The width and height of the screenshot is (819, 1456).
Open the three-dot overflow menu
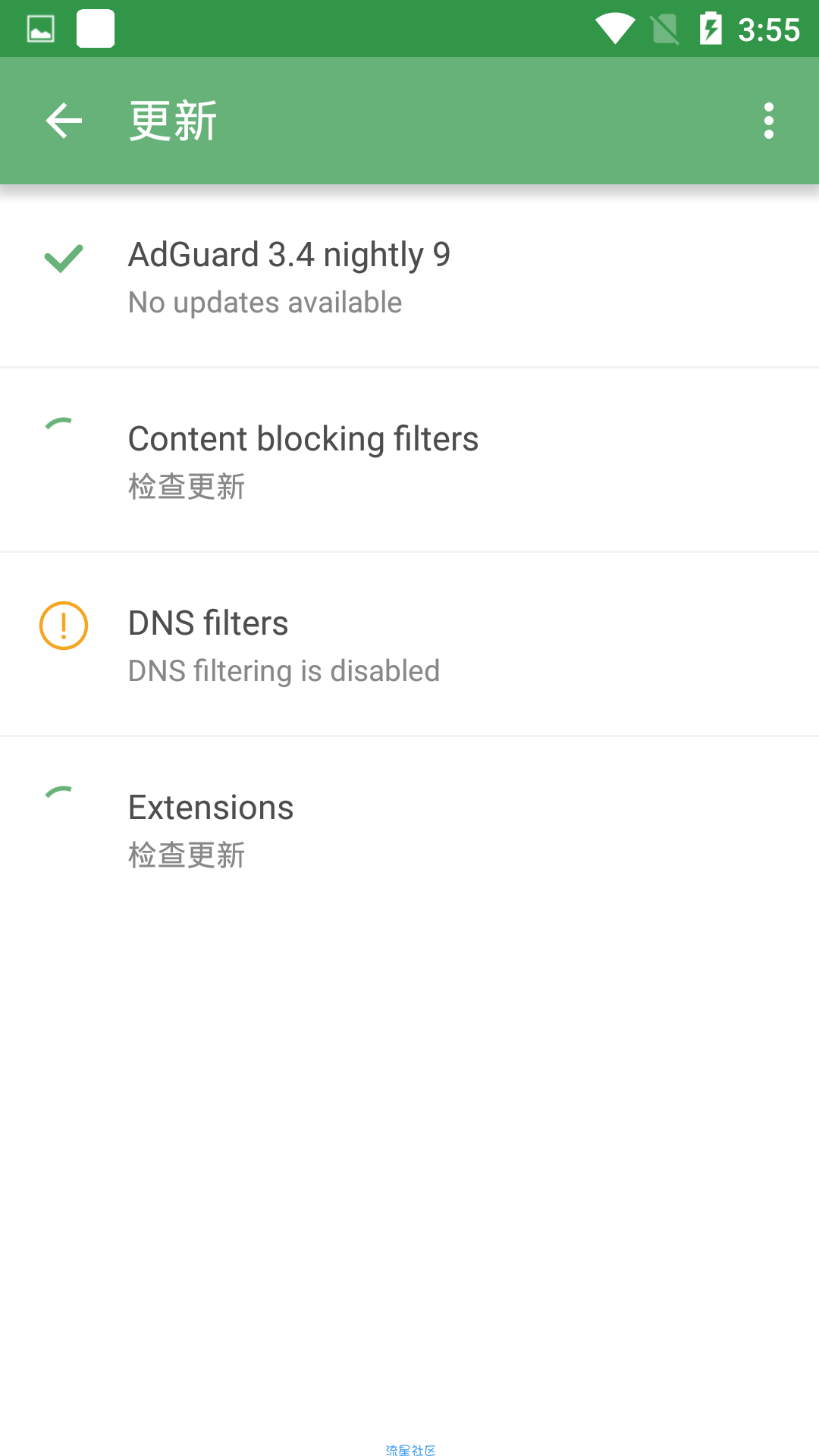point(769,121)
